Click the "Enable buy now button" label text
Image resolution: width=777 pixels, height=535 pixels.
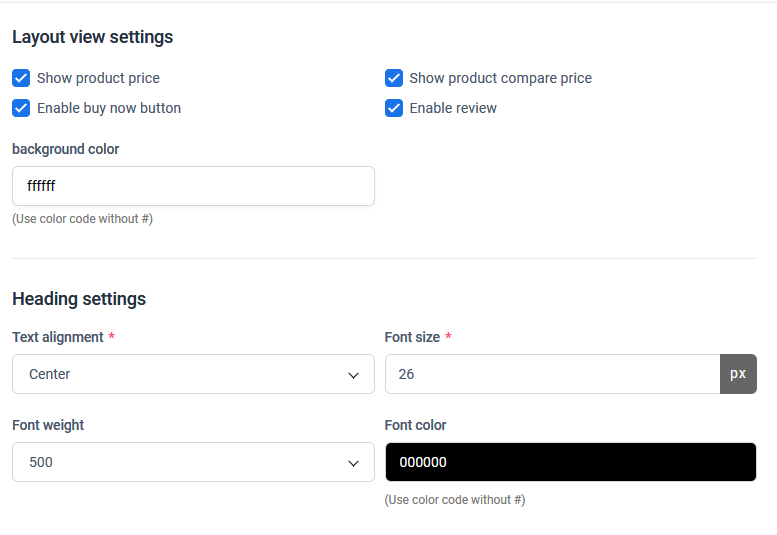(x=109, y=108)
